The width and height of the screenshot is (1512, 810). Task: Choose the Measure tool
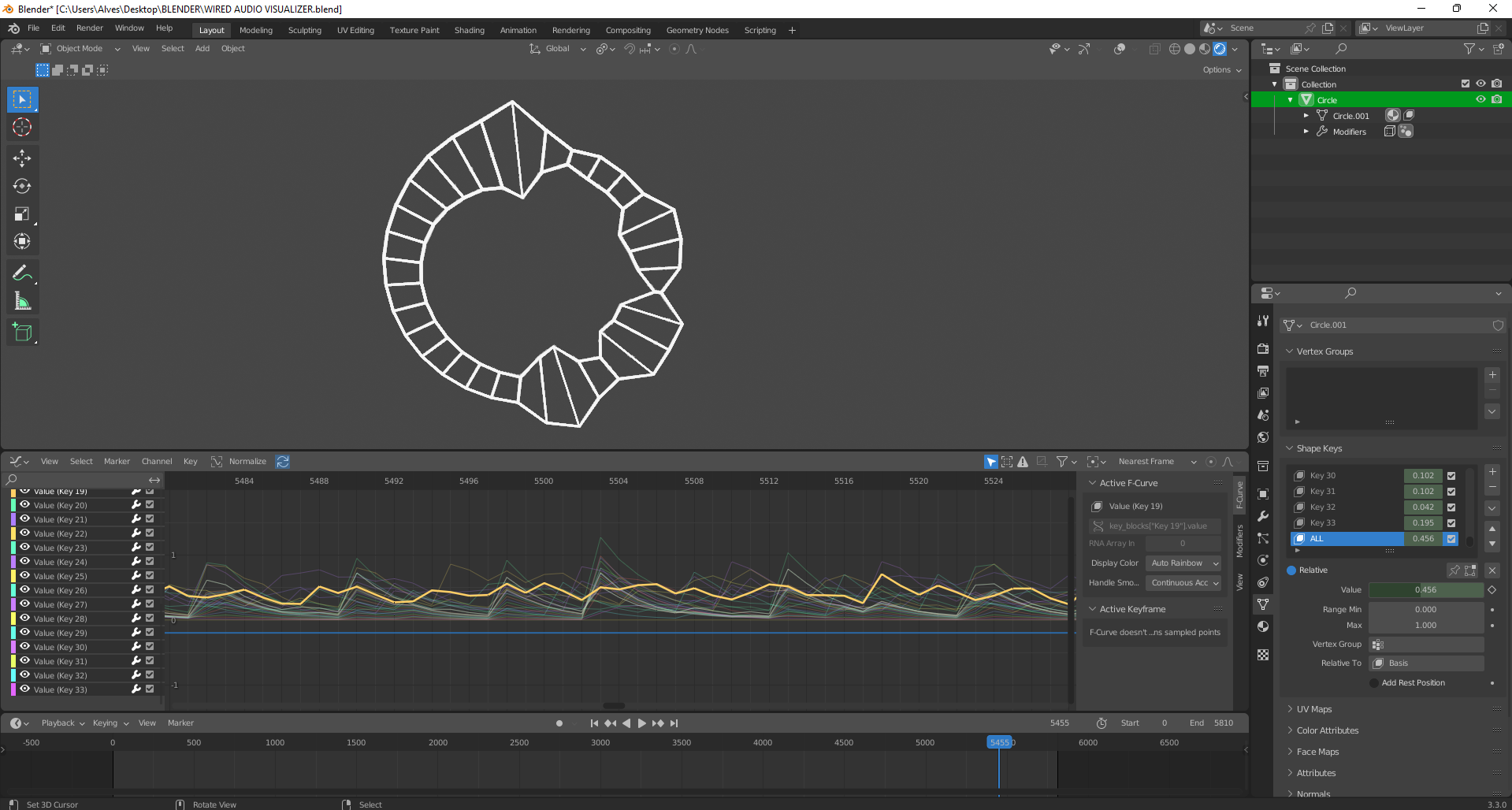pyautogui.click(x=22, y=300)
